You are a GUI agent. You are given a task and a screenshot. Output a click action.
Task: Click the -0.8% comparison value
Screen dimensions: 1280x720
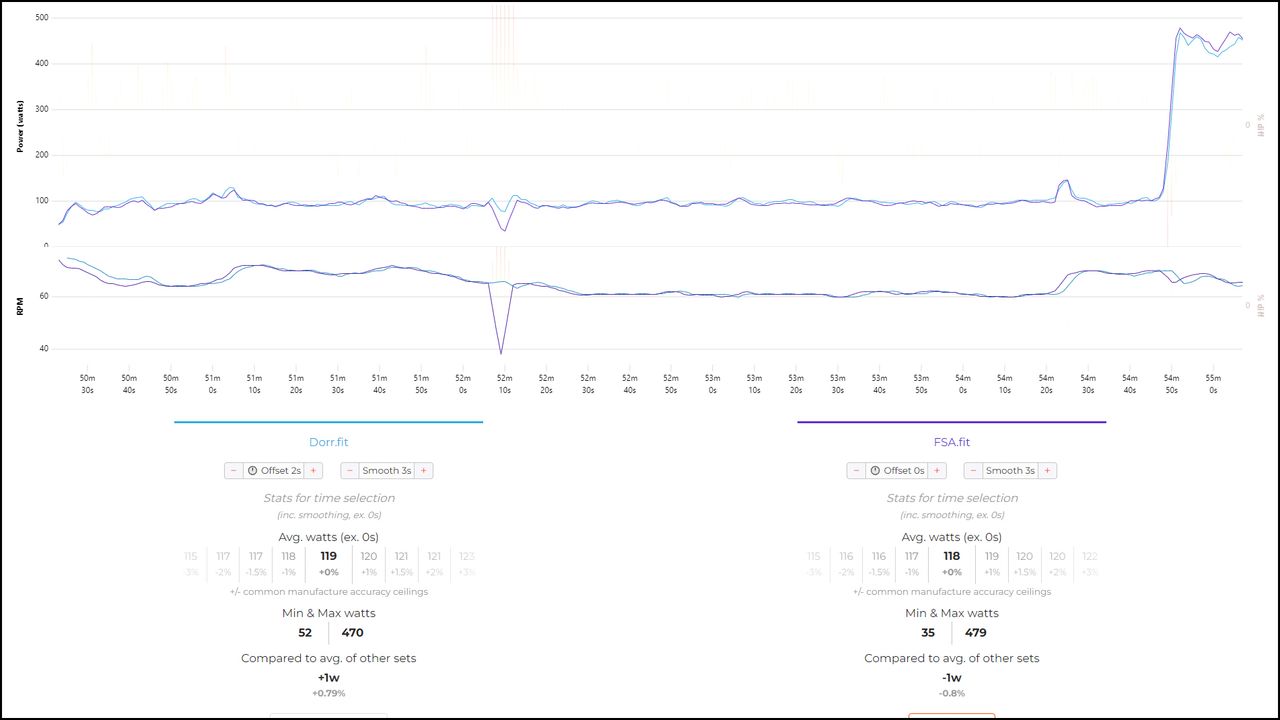(x=951, y=693)
